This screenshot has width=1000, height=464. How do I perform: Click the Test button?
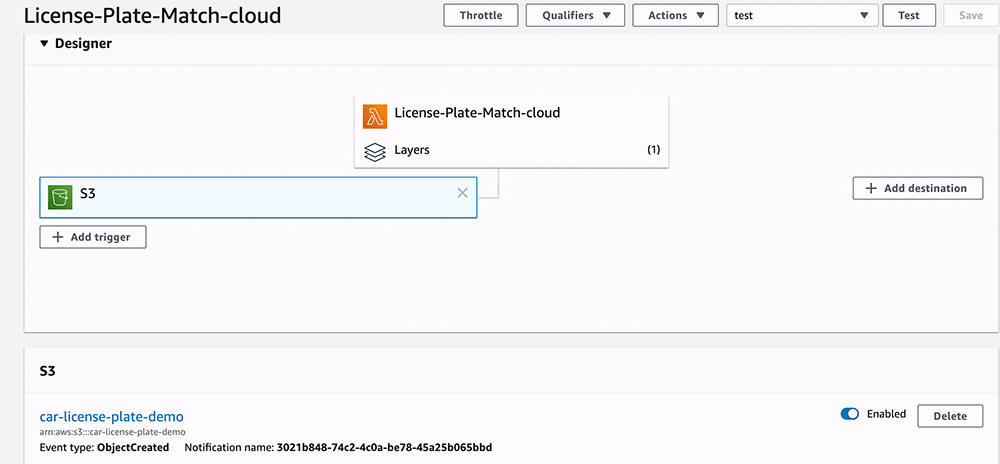[x=909, y=15]
